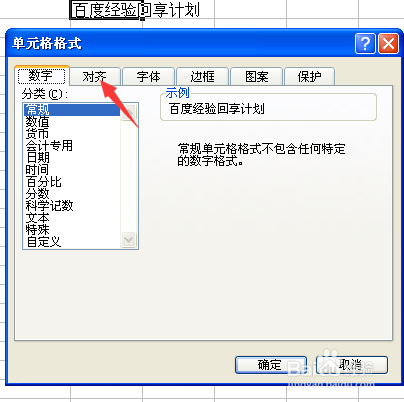Go to the 图案 tab
This screenshot has width=404, height=402.
(256, 77)
